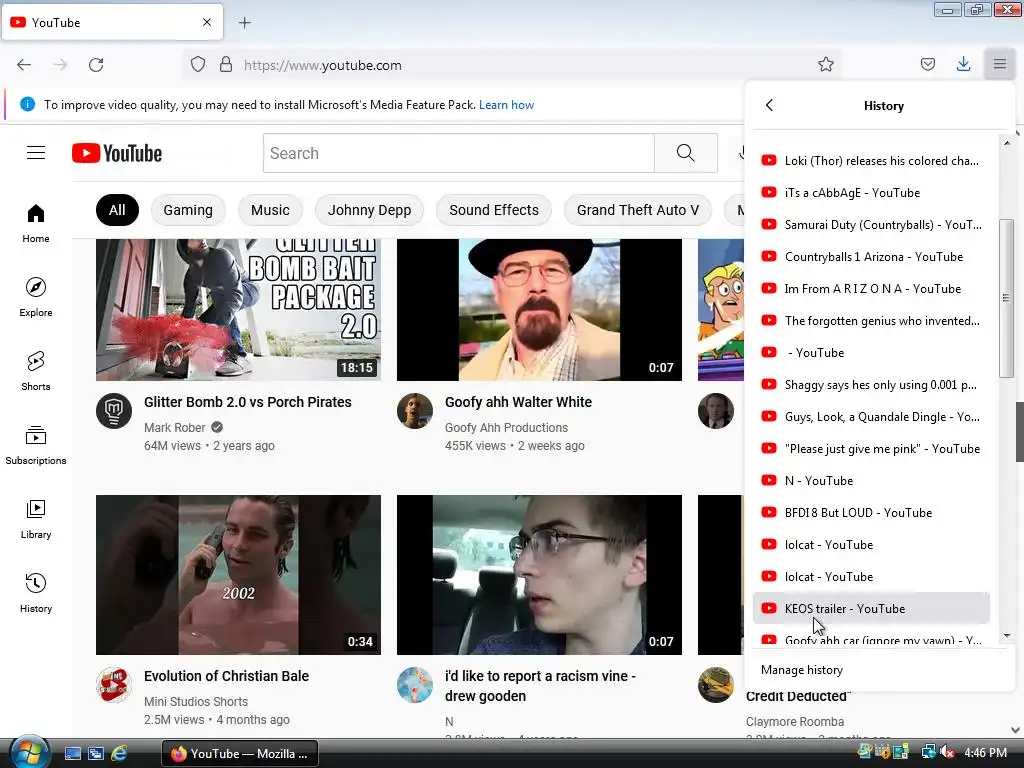This screenshot has height=768, width=1024.
Task: Select the Grand Theft Auto V chip
Action: coord(637,210)
